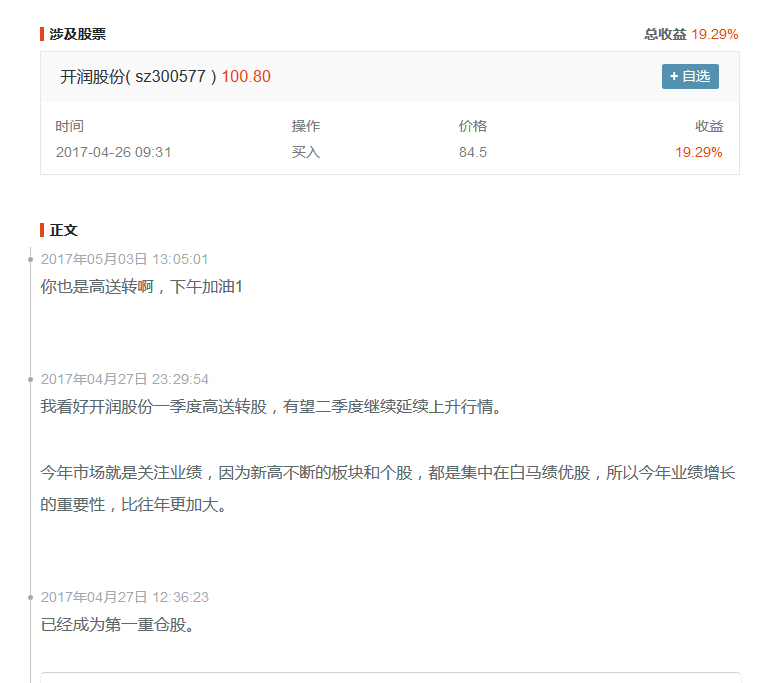Select trade time 2017-04-26 09:31
The width and height of the screenshot is (773, 683).
click(x=113, y=152)
